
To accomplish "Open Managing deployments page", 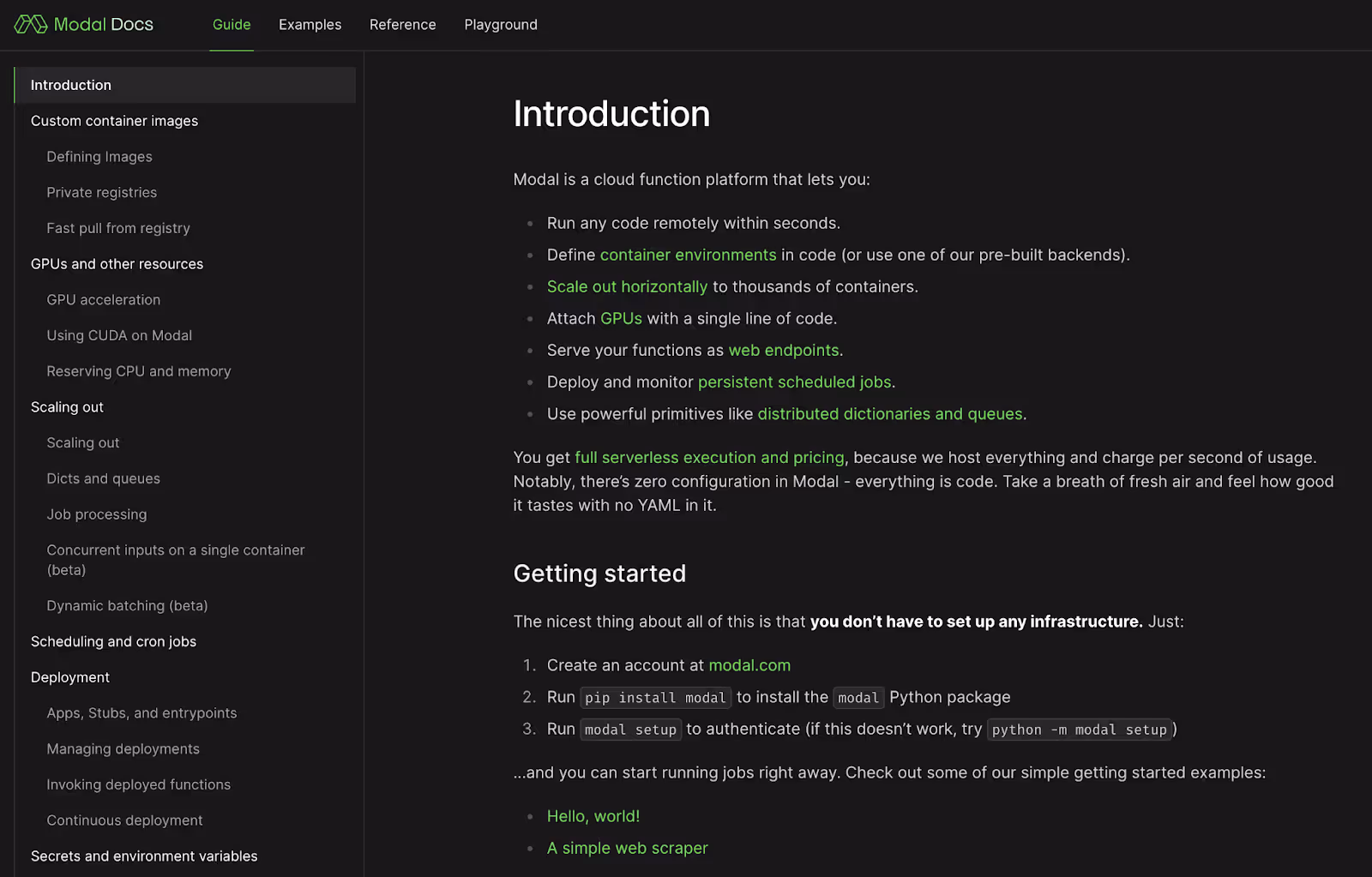I will (x=123, y=749).
